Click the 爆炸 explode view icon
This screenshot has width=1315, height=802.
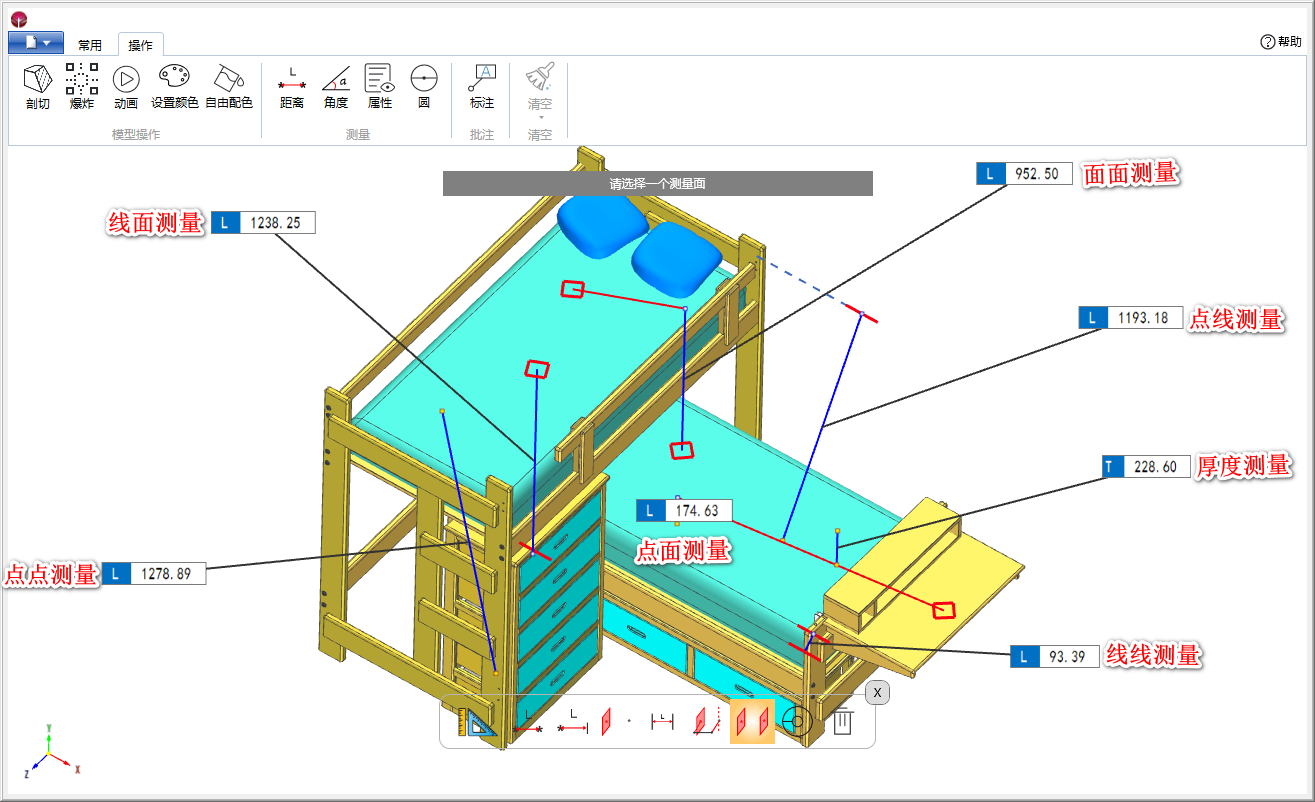[x=82, y=87]
